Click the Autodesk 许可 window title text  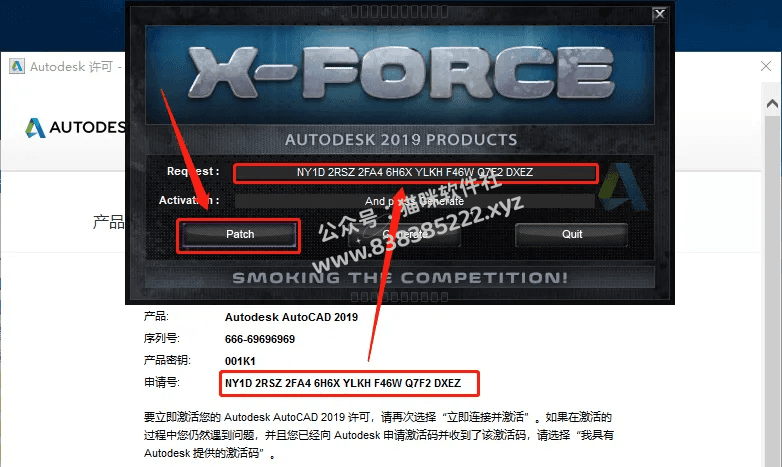[x=71, y=66]
